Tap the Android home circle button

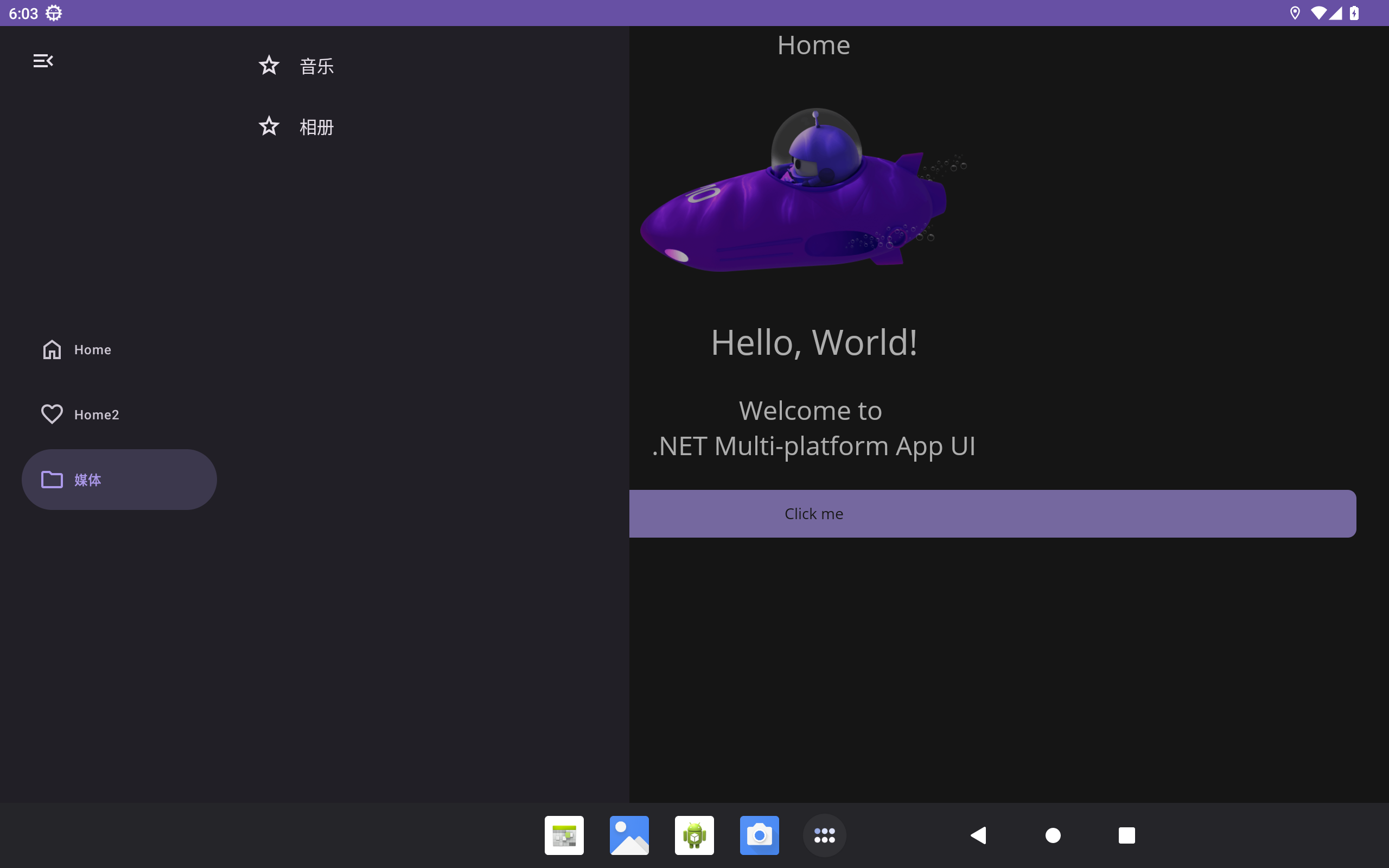1053,835
